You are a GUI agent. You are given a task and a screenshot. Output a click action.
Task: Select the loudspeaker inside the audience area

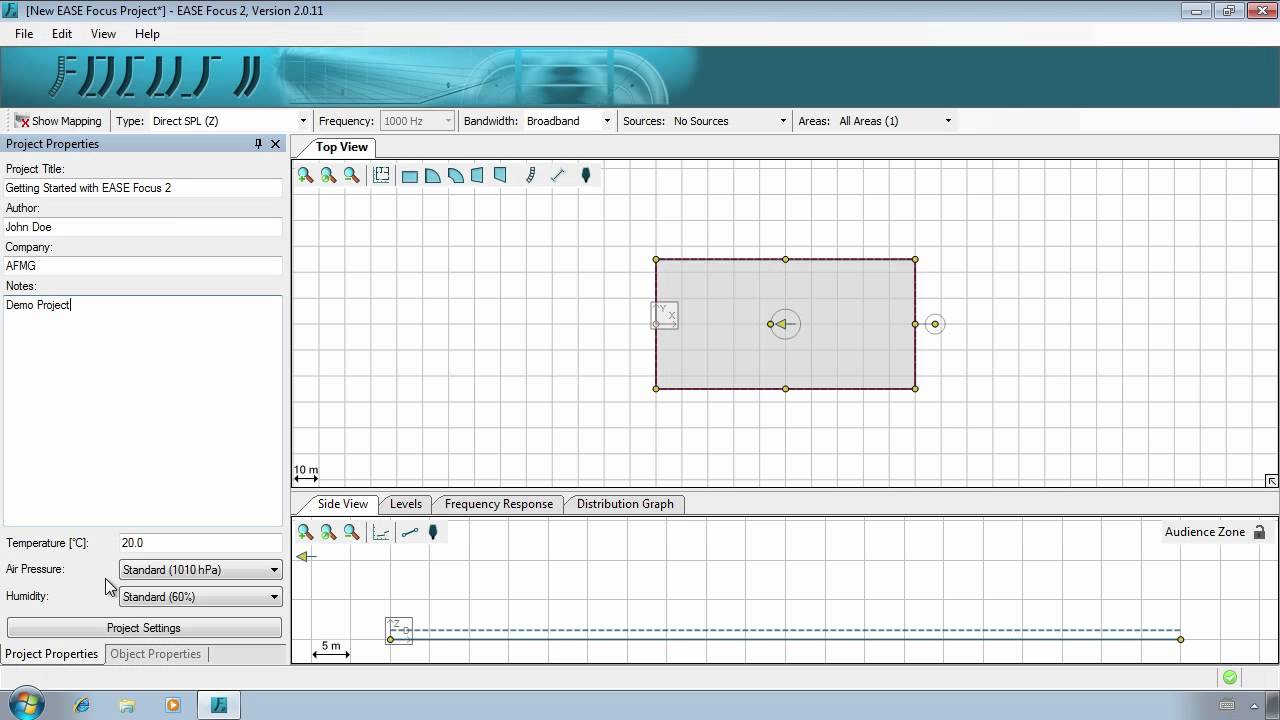784,324
